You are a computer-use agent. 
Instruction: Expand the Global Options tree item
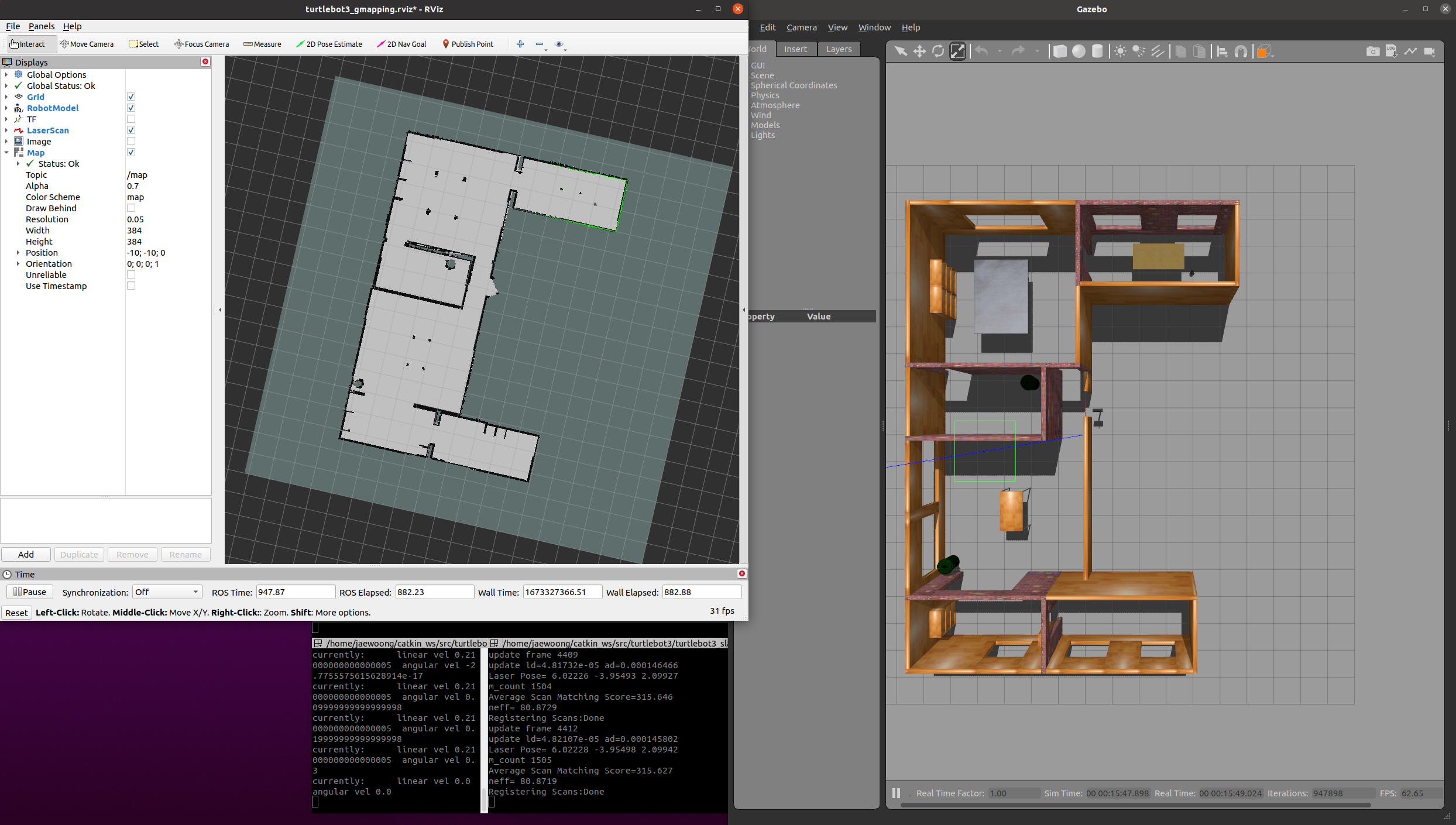(6, 75)
